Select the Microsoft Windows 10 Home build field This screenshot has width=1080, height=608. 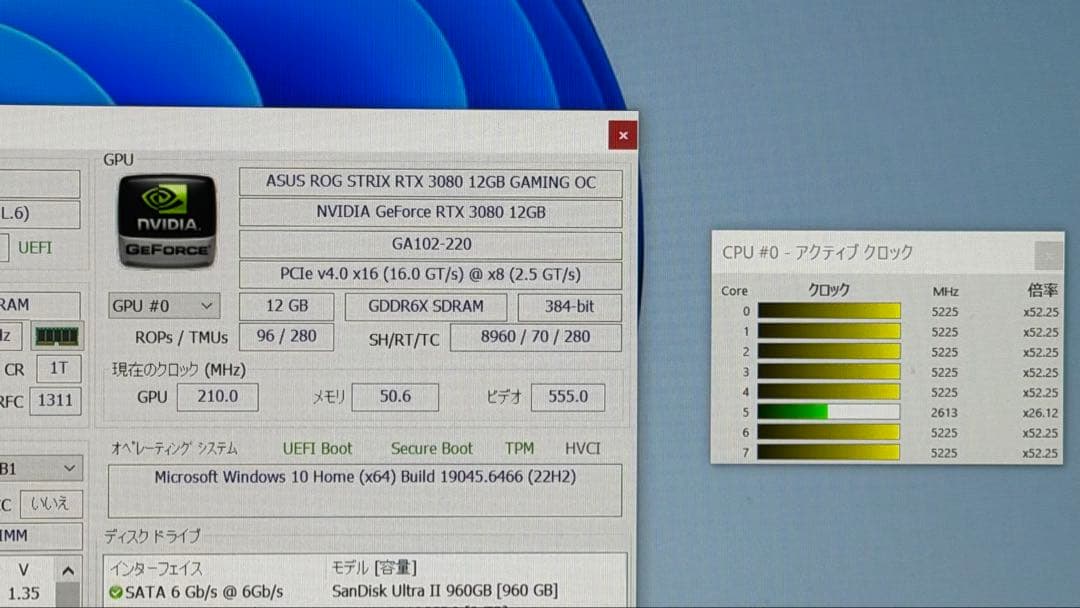365,478
